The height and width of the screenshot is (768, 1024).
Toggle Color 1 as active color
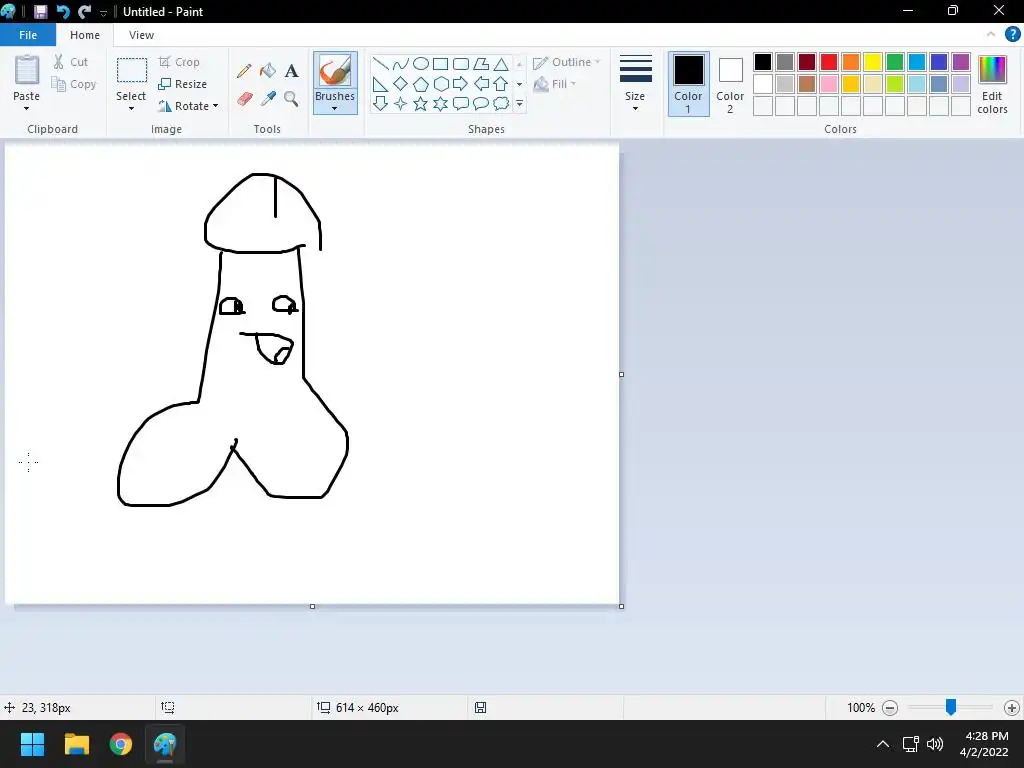688,83
